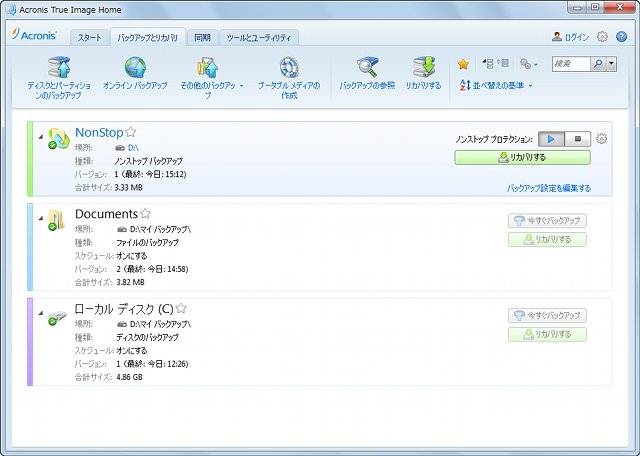Image resolution: width=640 pixels, height=456 pixels.
Task: Click ローカル ディスク (C) schedule オンにする
Action: click(132, 351)
